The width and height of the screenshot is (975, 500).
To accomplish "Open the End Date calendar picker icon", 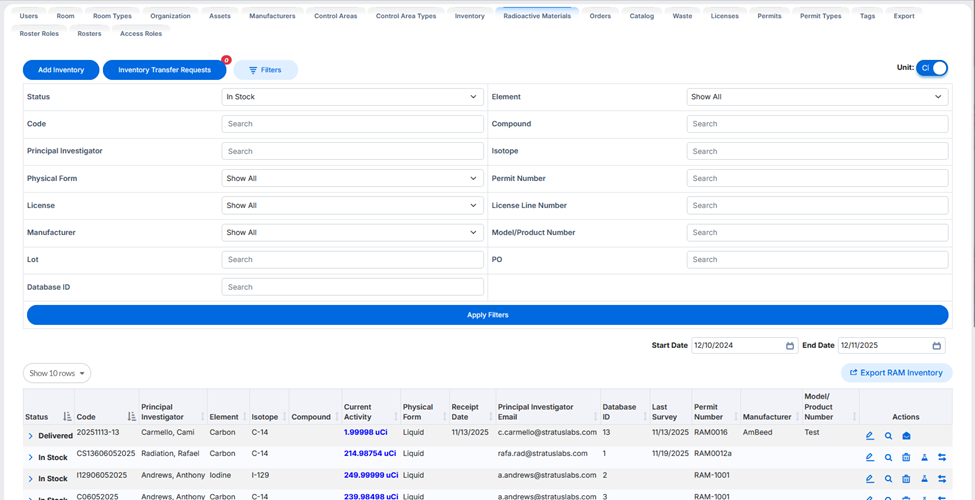I will tap(936, 346).
